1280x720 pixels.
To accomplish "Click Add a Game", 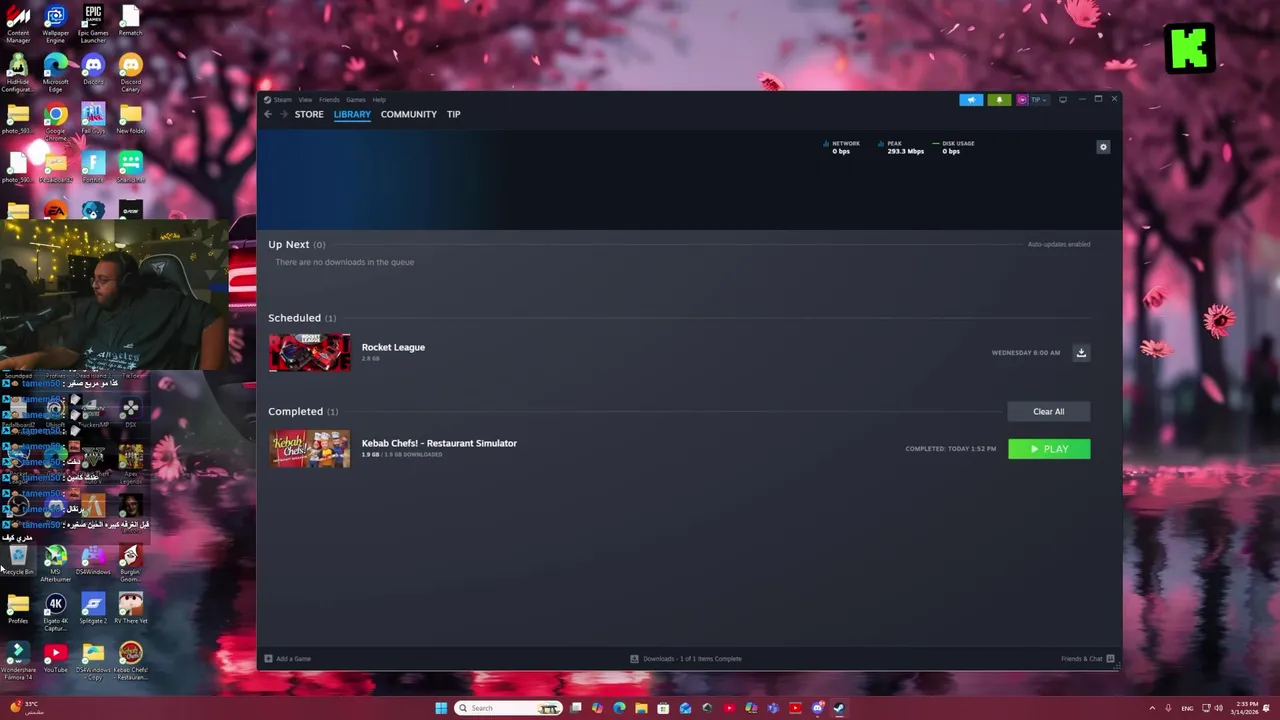I will [x=287, y=659].
